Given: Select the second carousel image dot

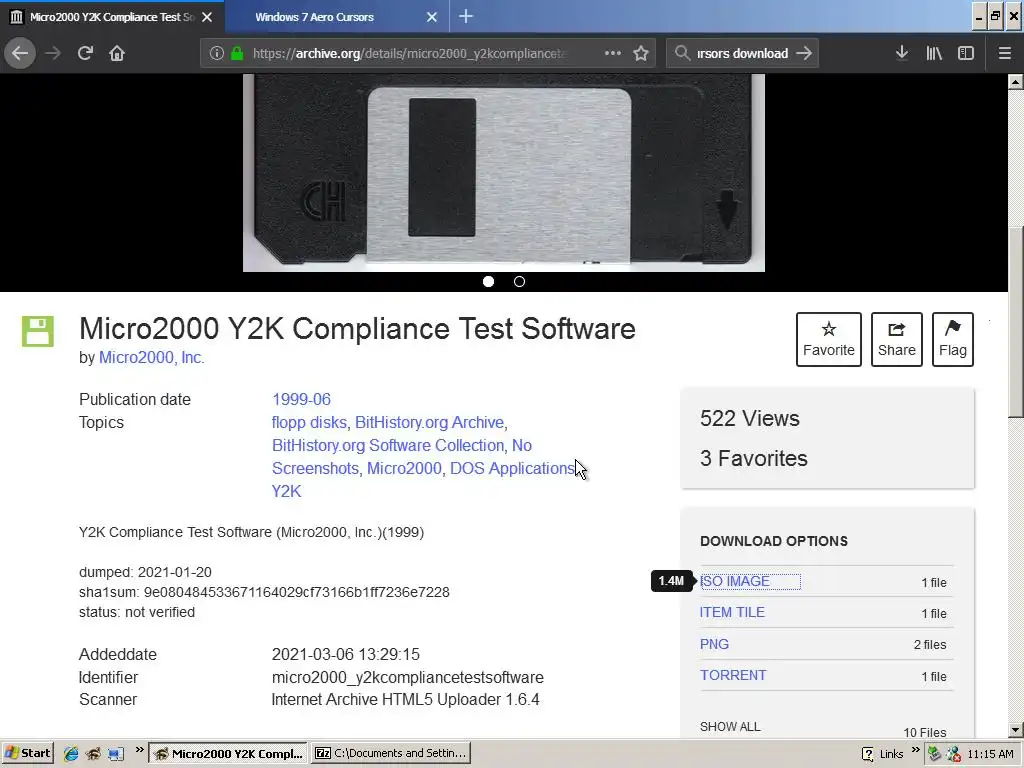Looking at the screenshot, I should click(519, 281).
